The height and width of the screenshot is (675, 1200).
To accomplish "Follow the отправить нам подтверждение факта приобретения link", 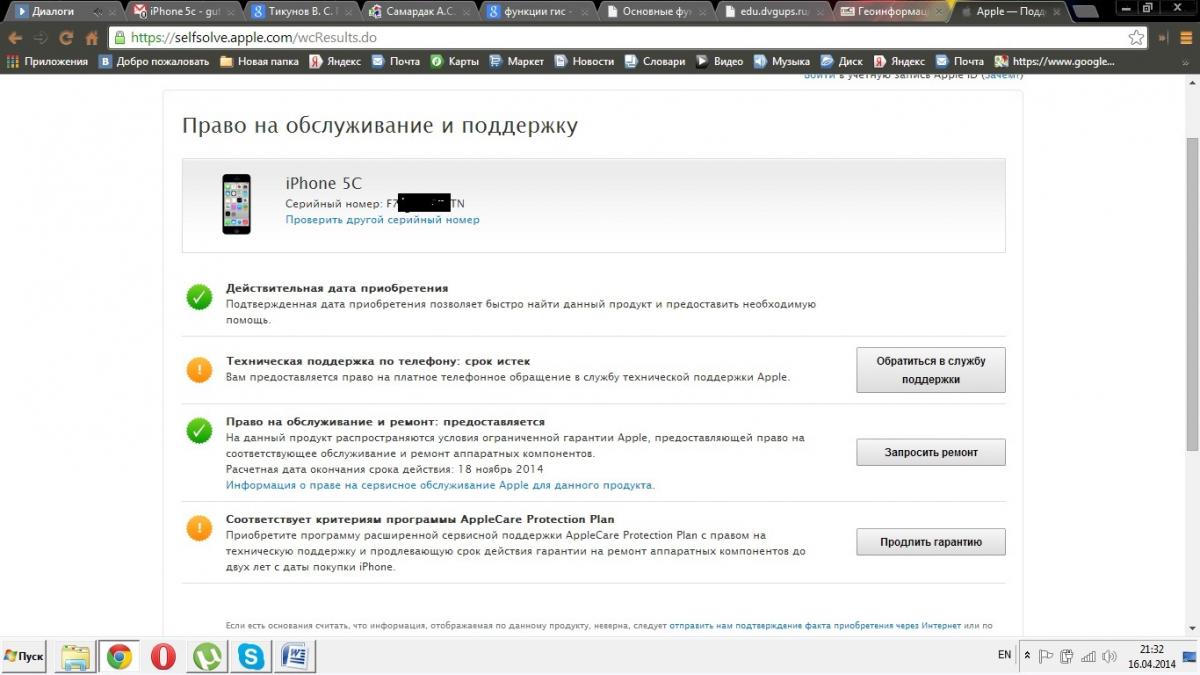I will (815, 625).
